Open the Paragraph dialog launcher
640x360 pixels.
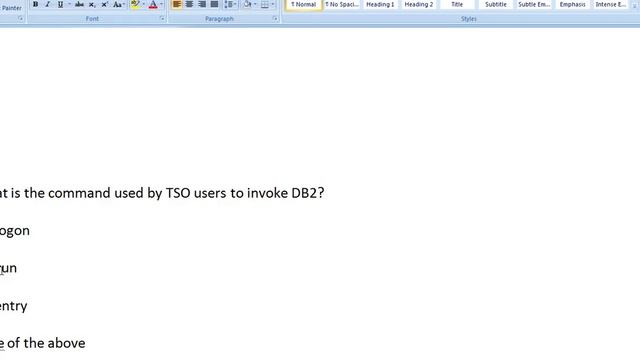pos(275,18)
